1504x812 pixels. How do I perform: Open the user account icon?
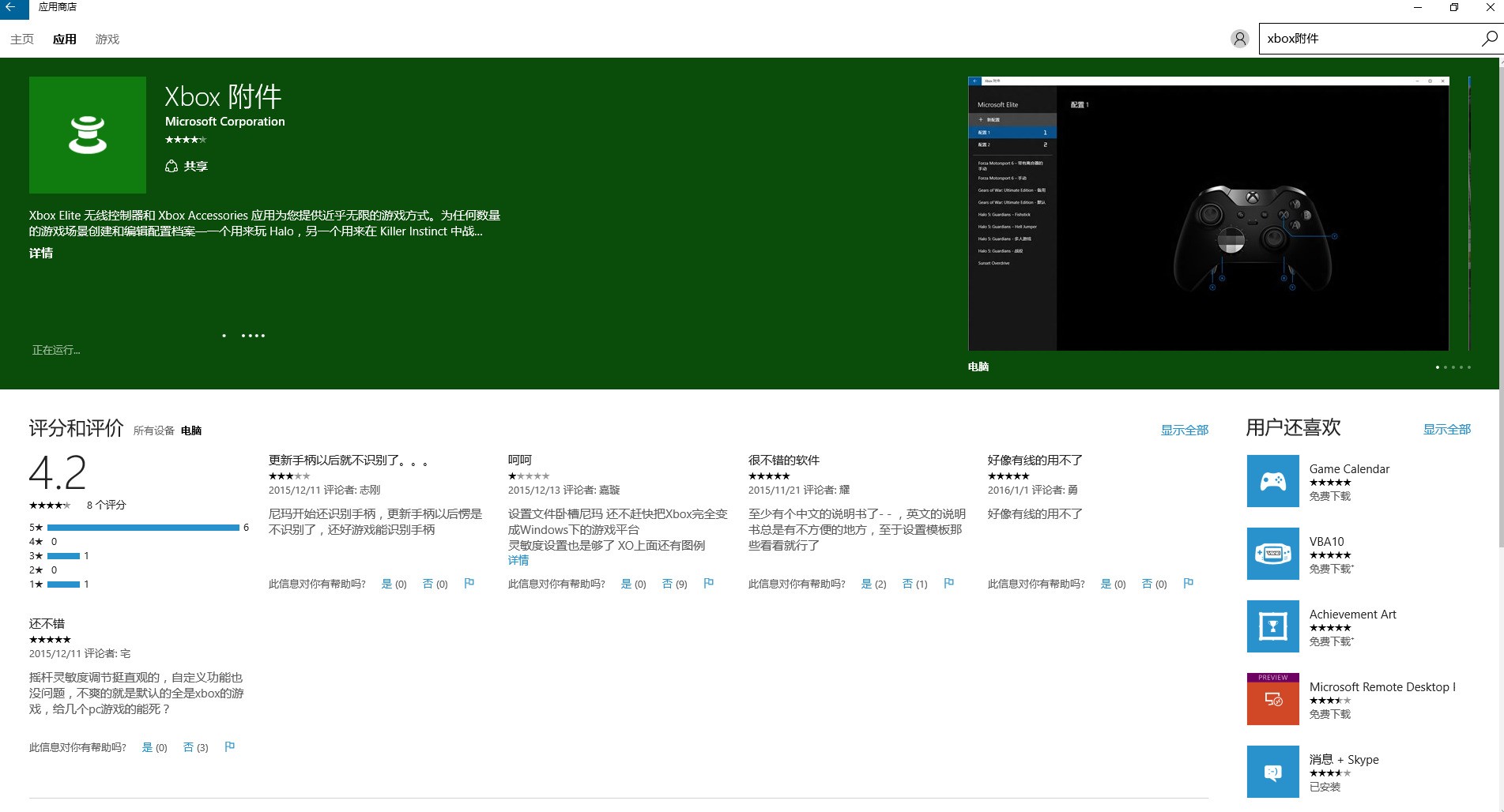[x=1239, y=38]
